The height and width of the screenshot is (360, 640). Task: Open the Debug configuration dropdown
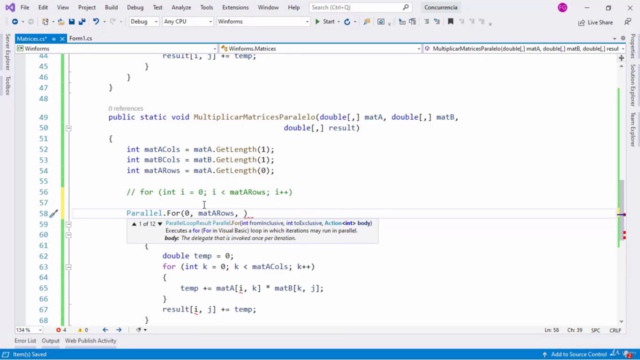[x=144, y=22]
